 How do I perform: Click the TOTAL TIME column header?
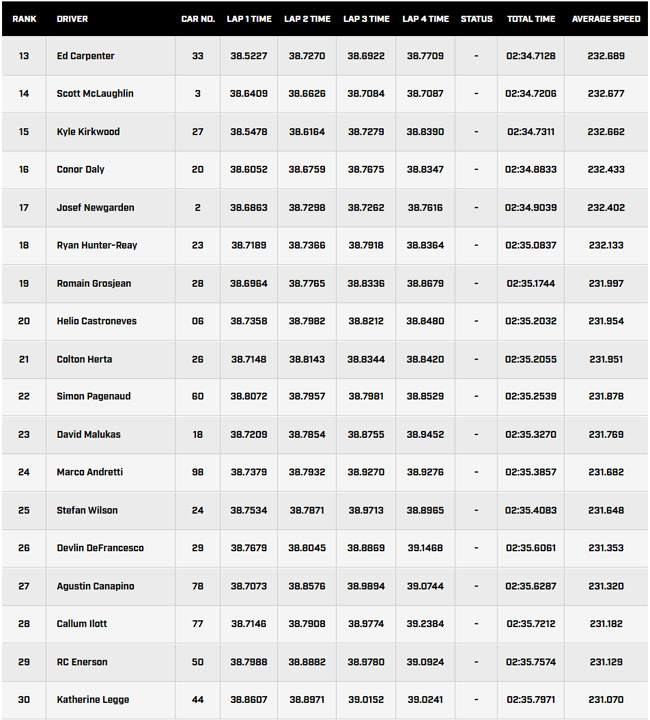click(531, 19)
